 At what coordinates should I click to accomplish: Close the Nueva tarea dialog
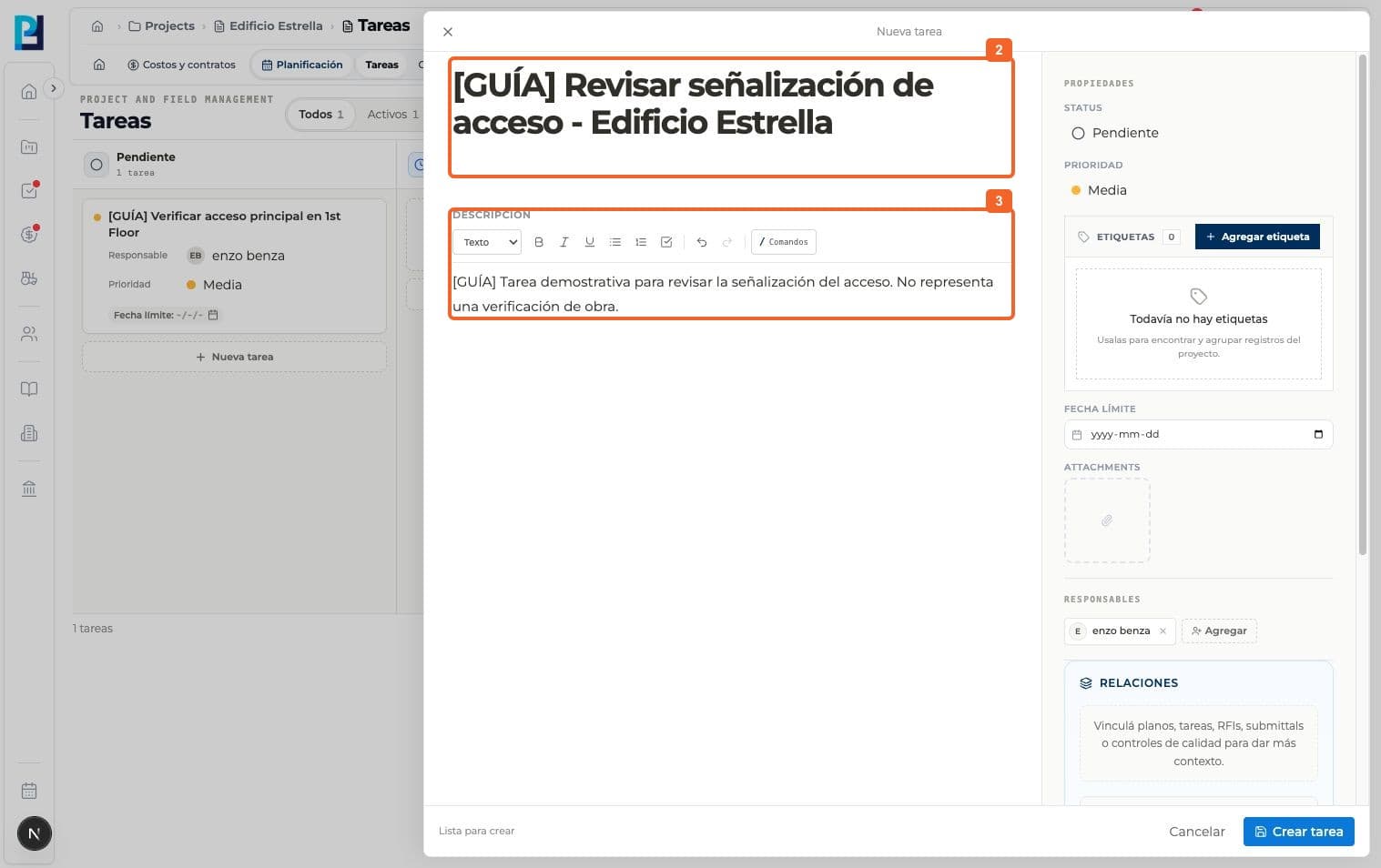click(x=448, y=32)
